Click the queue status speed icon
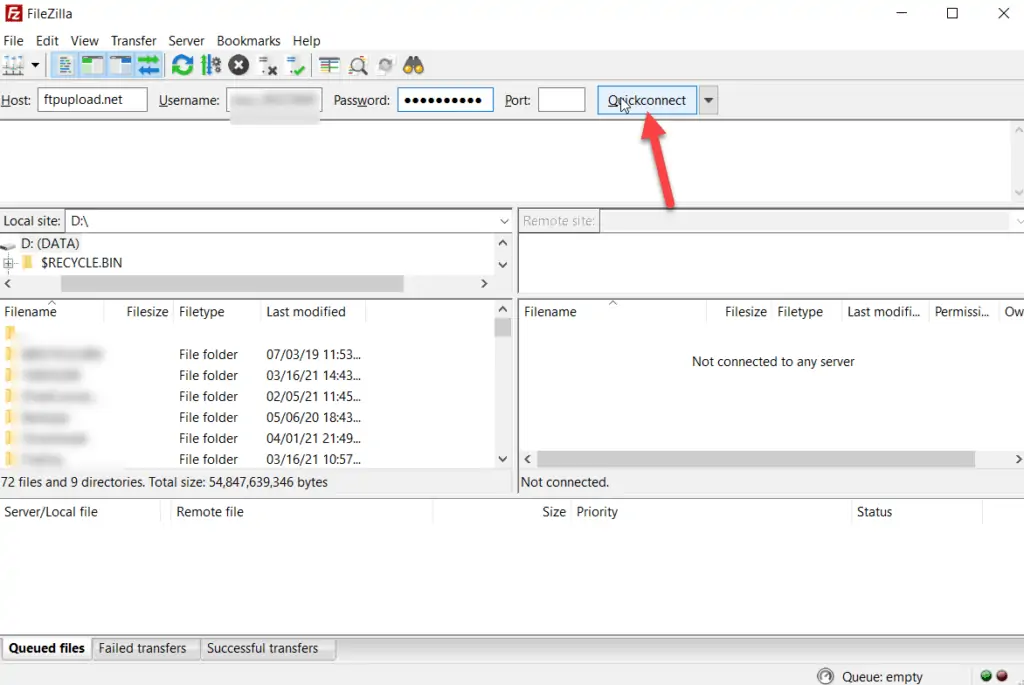The image size is (1024, 685). point(825,677)
